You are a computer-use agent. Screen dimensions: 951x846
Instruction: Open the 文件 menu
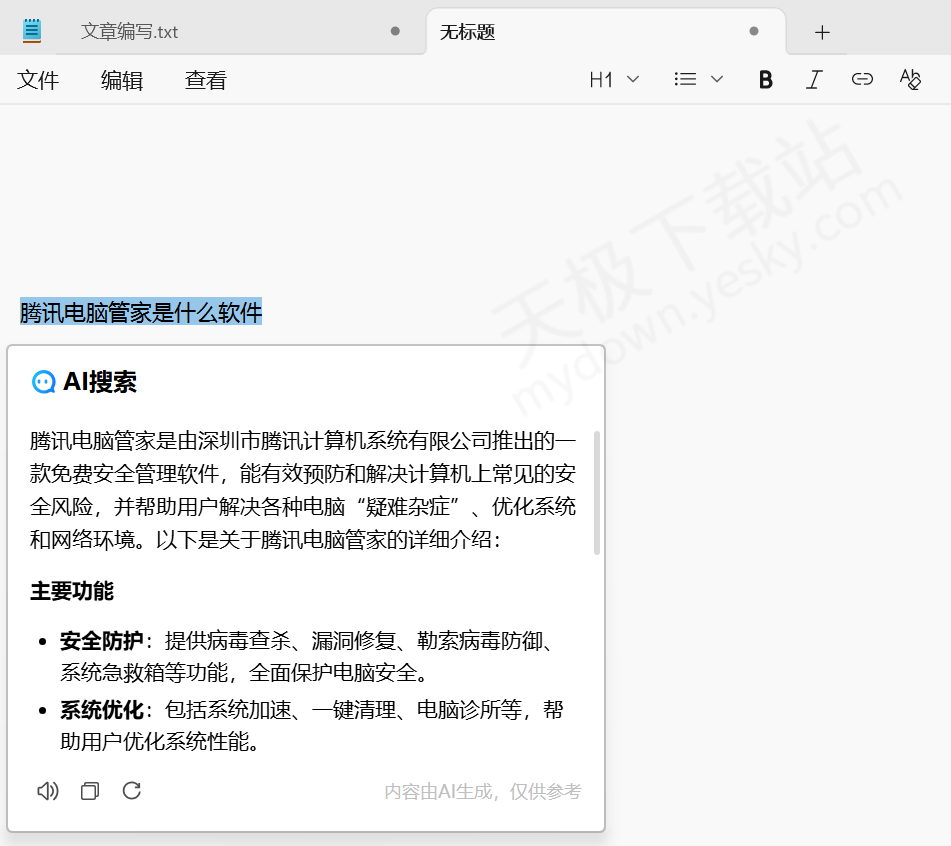click(x=38, y=81)
